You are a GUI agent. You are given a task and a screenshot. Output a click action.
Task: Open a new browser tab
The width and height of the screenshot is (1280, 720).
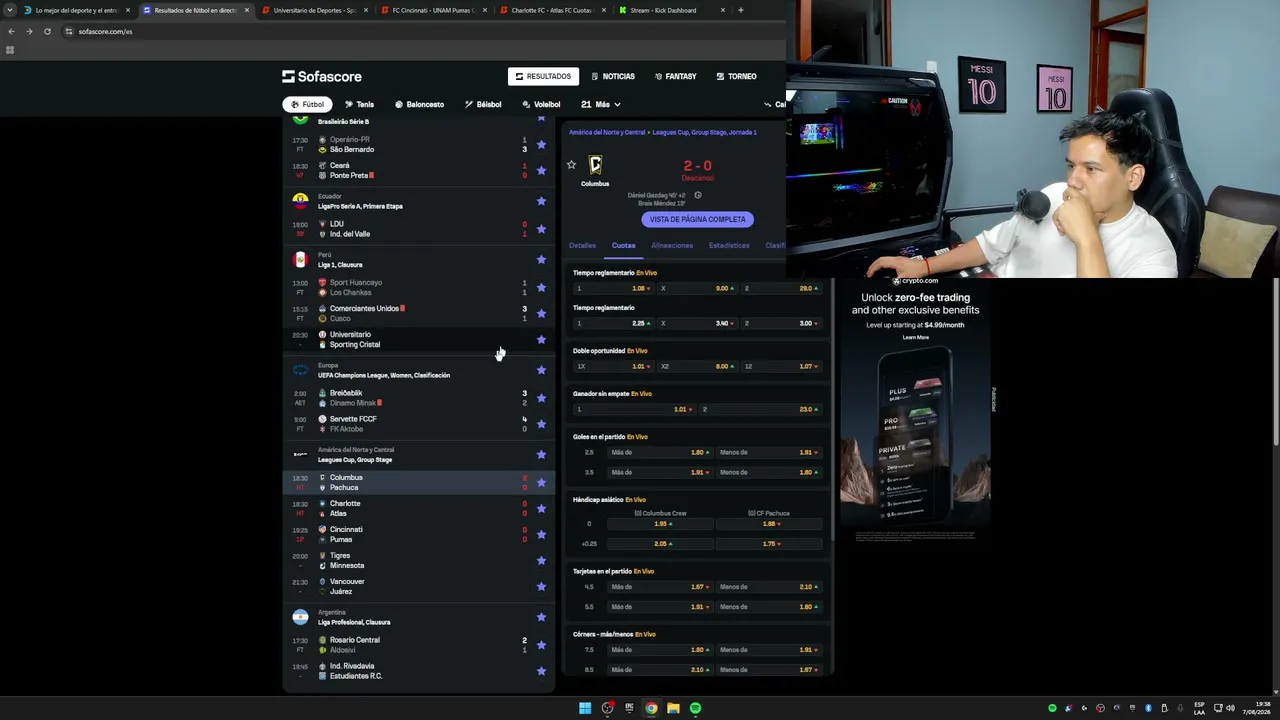(740, 10)
